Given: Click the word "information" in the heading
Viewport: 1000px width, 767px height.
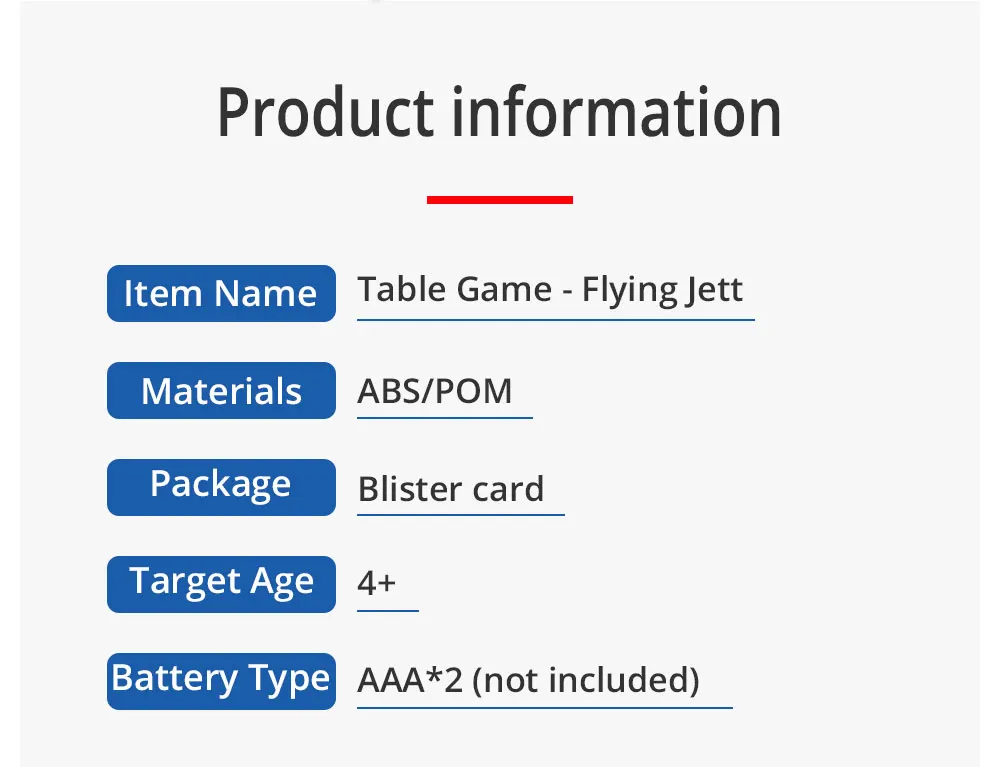Looking at the screenshot, I should 617,113.
